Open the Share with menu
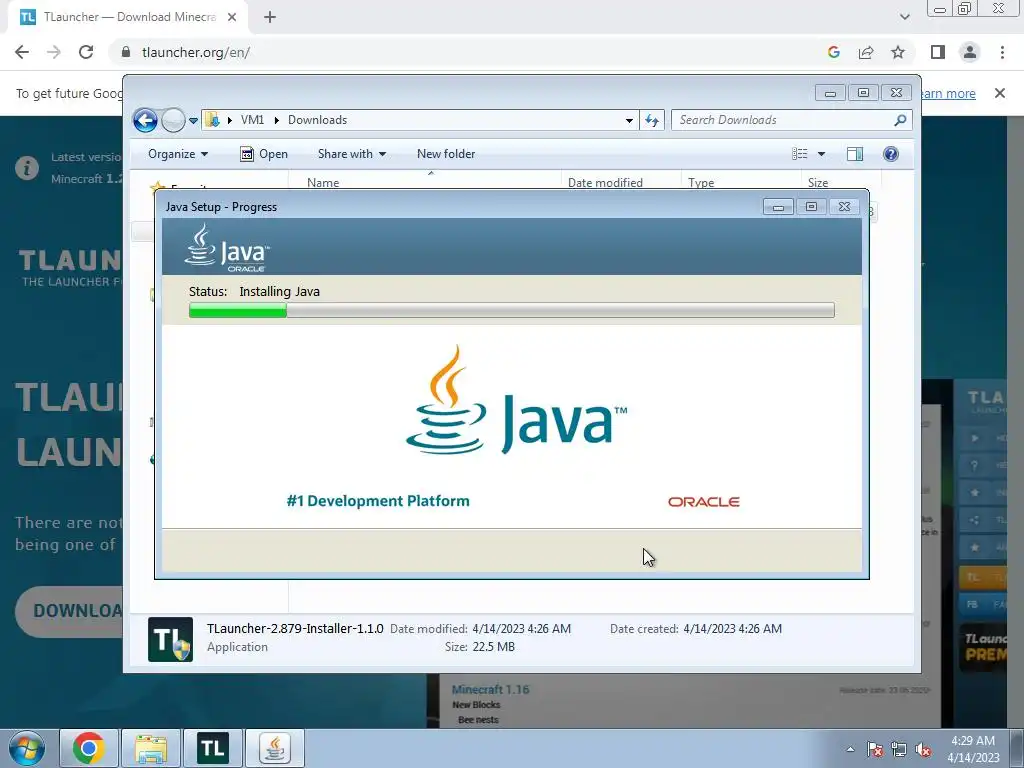The image size is (1024, 768). pyautogui.click(x=351, y=154)
